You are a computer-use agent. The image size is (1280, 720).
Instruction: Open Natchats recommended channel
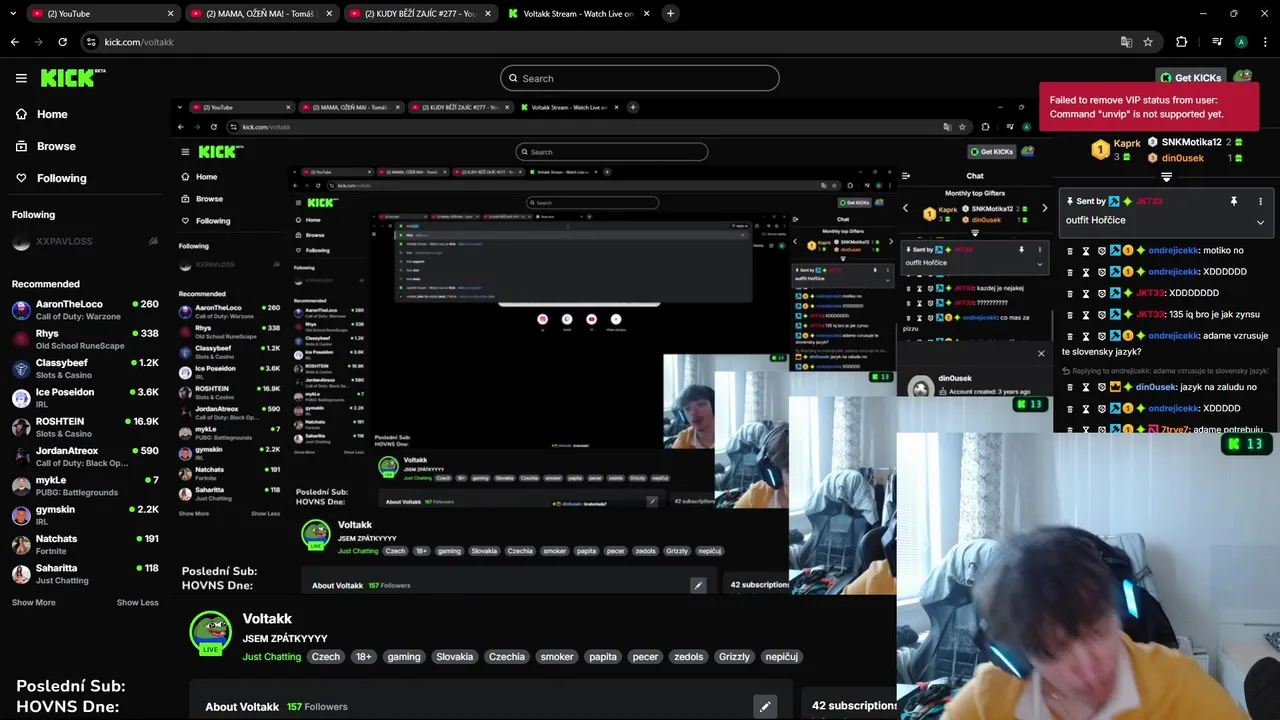(x=85, y=544)
